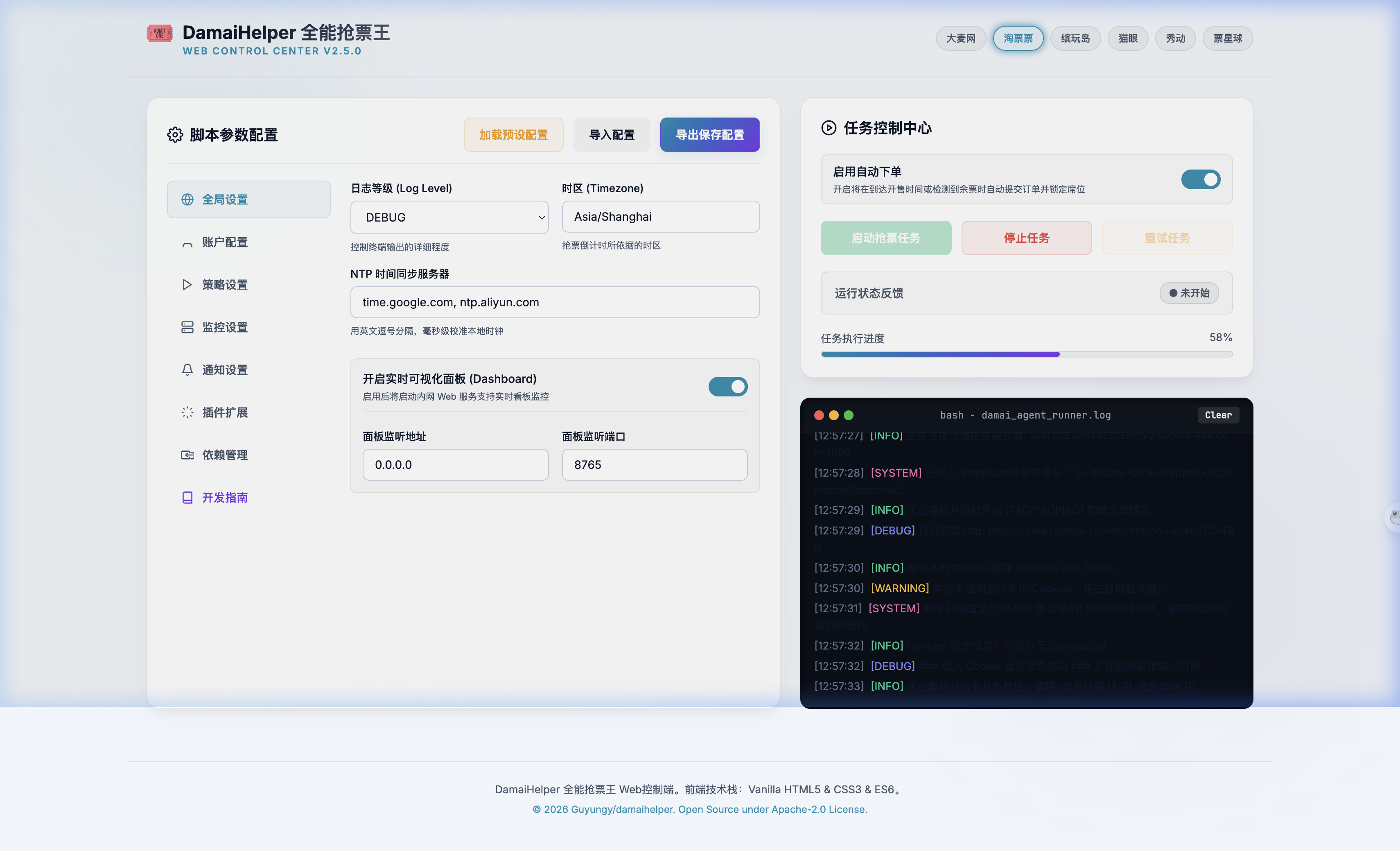Select the 缤玩岛 platform tab

point(1075,38)
